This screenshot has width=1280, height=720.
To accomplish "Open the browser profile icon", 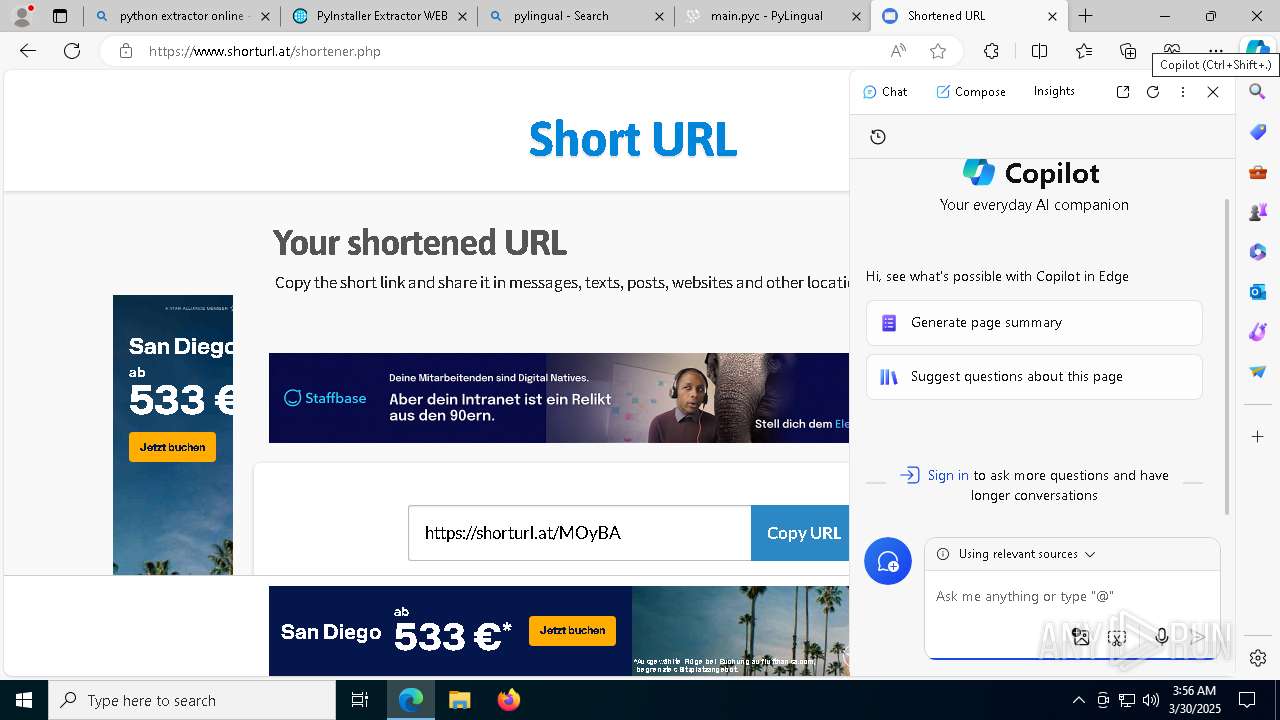I will click(x=22, y=16).
